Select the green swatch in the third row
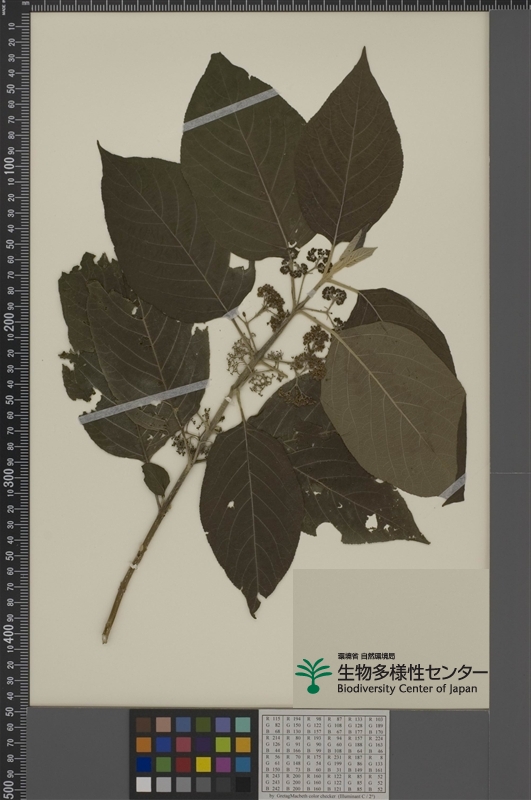Image resolution: width=531 pixels, height=800 pixels. click(x=163, y=764)
